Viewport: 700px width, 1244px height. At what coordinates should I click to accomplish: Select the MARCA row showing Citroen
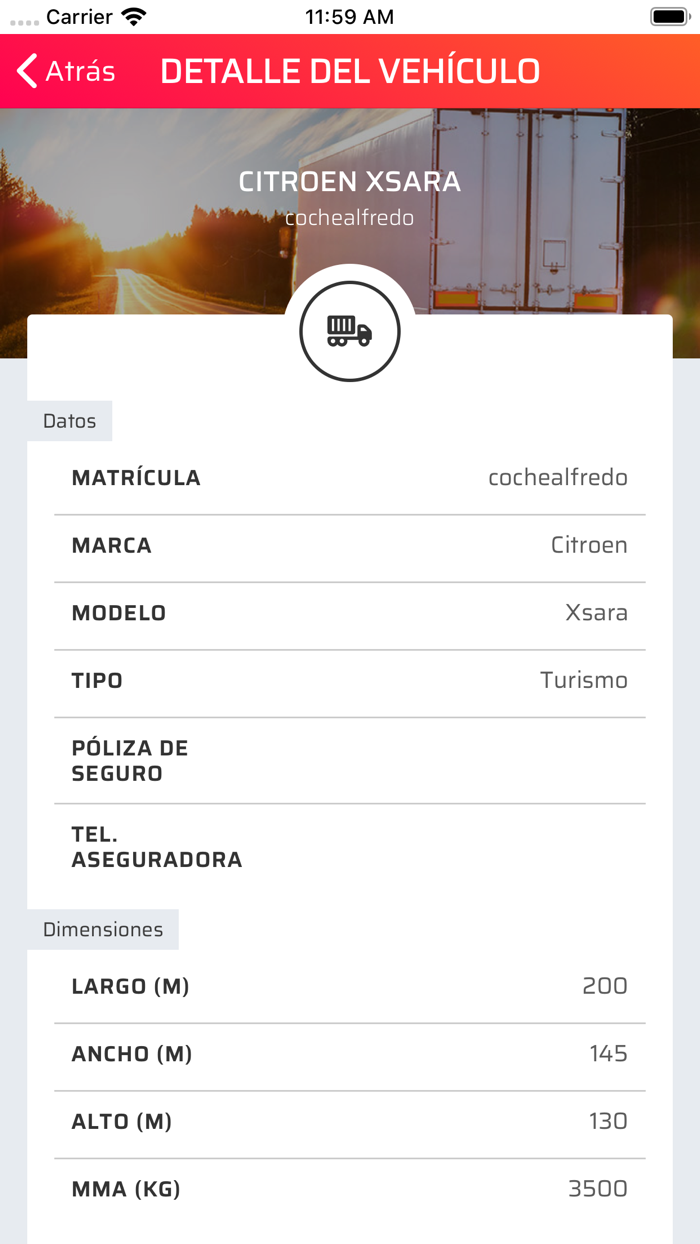(x=350, y=546)
